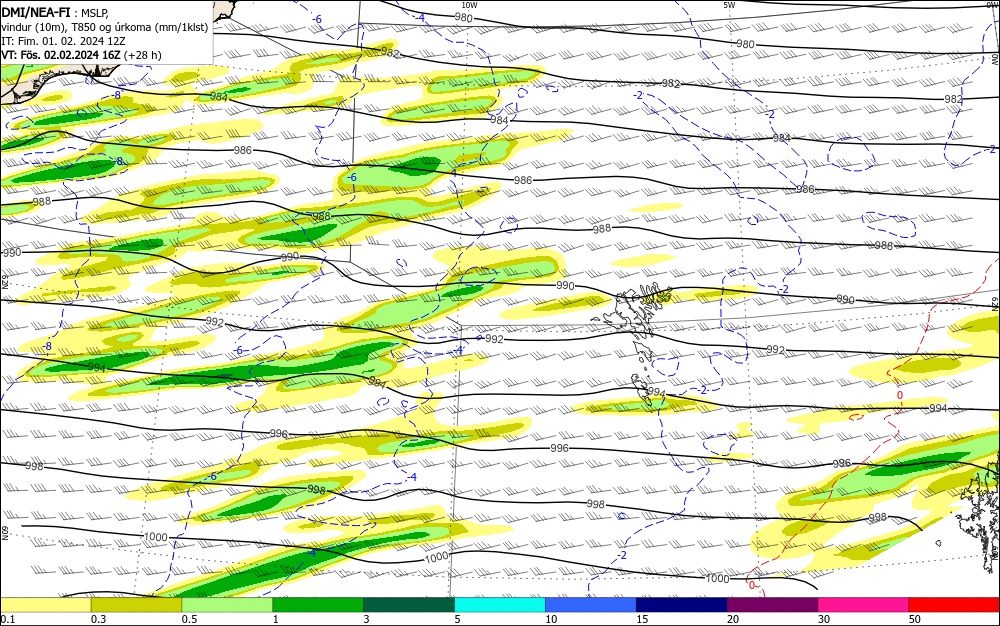Select the light green 0.5 legend swatch
1000x626 pixels.
click(227, 605)
